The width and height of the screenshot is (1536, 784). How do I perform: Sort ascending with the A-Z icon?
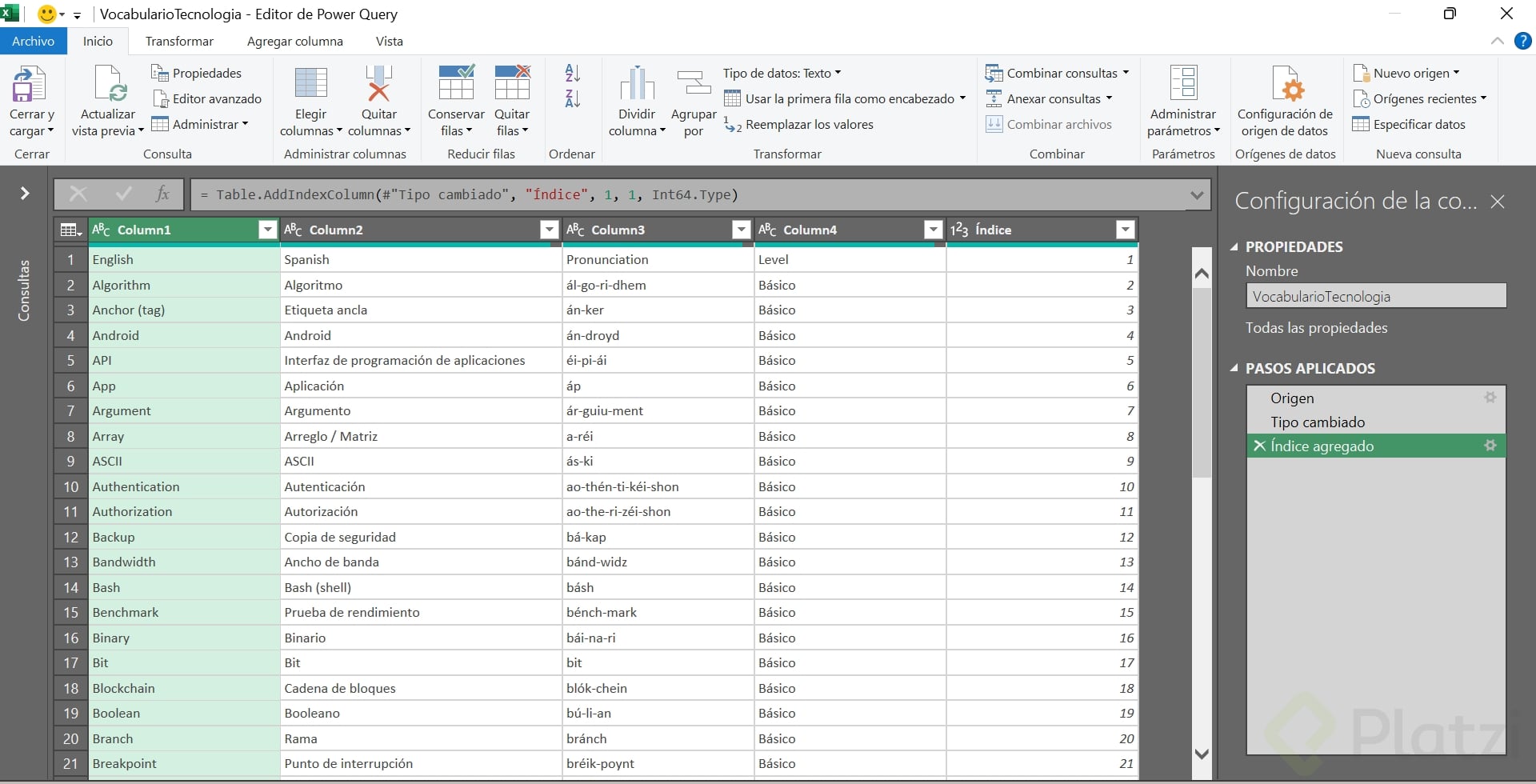[572, 73]
